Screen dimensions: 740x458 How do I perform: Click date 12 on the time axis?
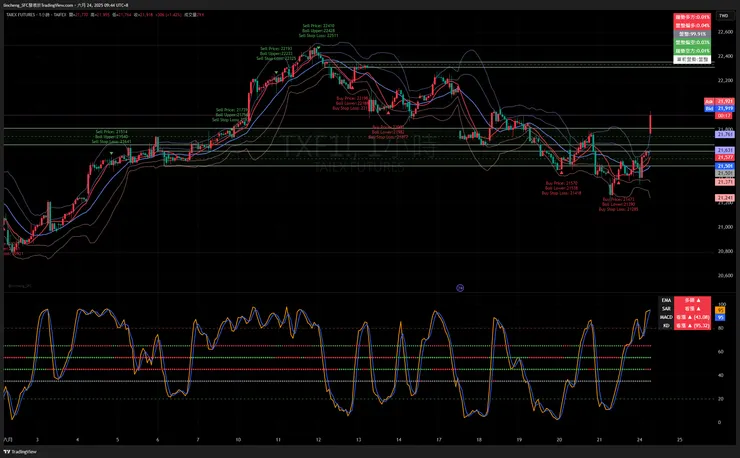[x=319, y=440]
